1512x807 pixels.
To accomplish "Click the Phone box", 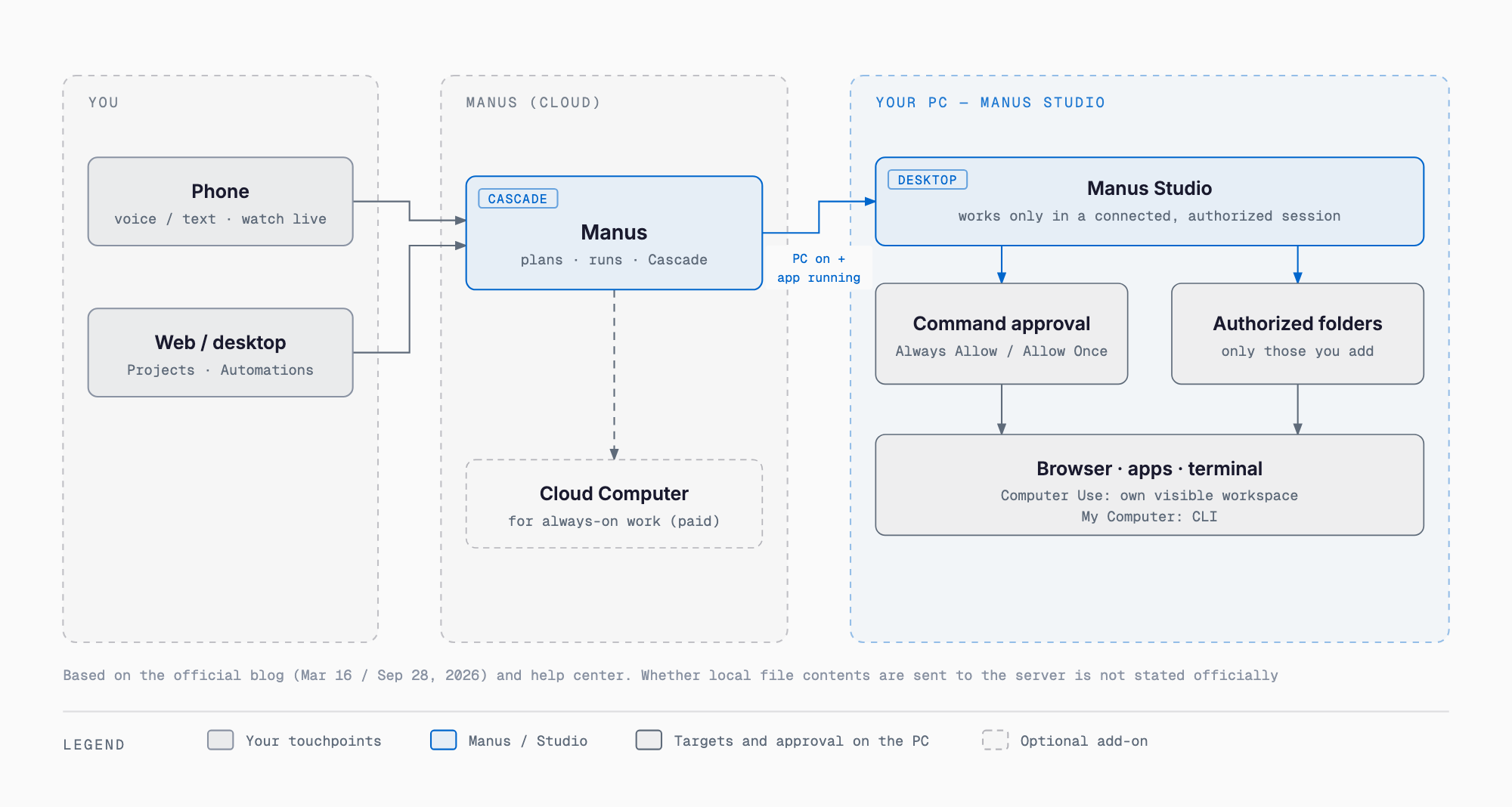I will pyautogui.click(x=220, y=201).
